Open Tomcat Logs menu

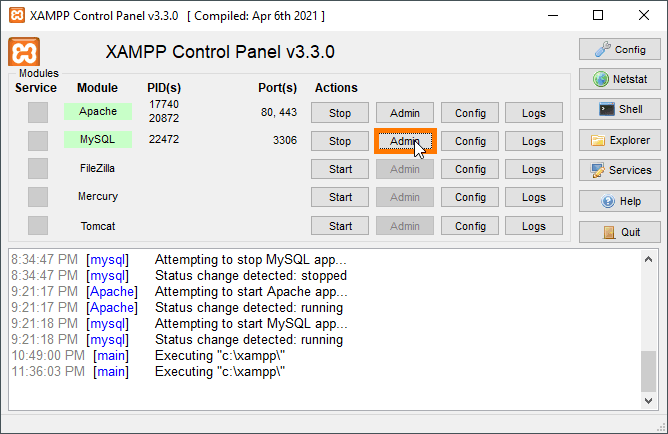[x=534, y=226]
